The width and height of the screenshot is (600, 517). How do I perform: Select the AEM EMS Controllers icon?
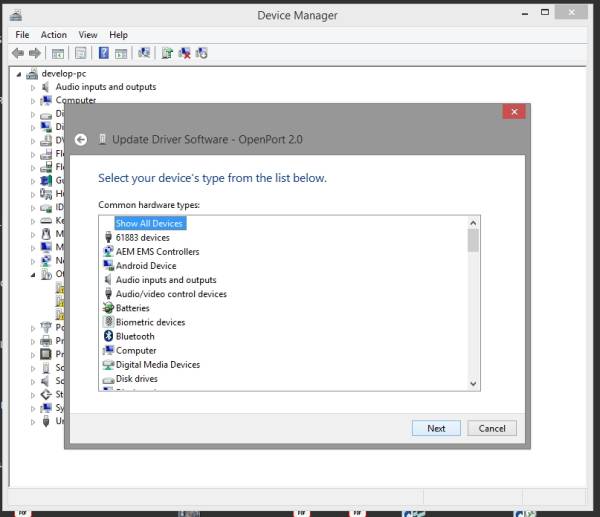[108, 251]
